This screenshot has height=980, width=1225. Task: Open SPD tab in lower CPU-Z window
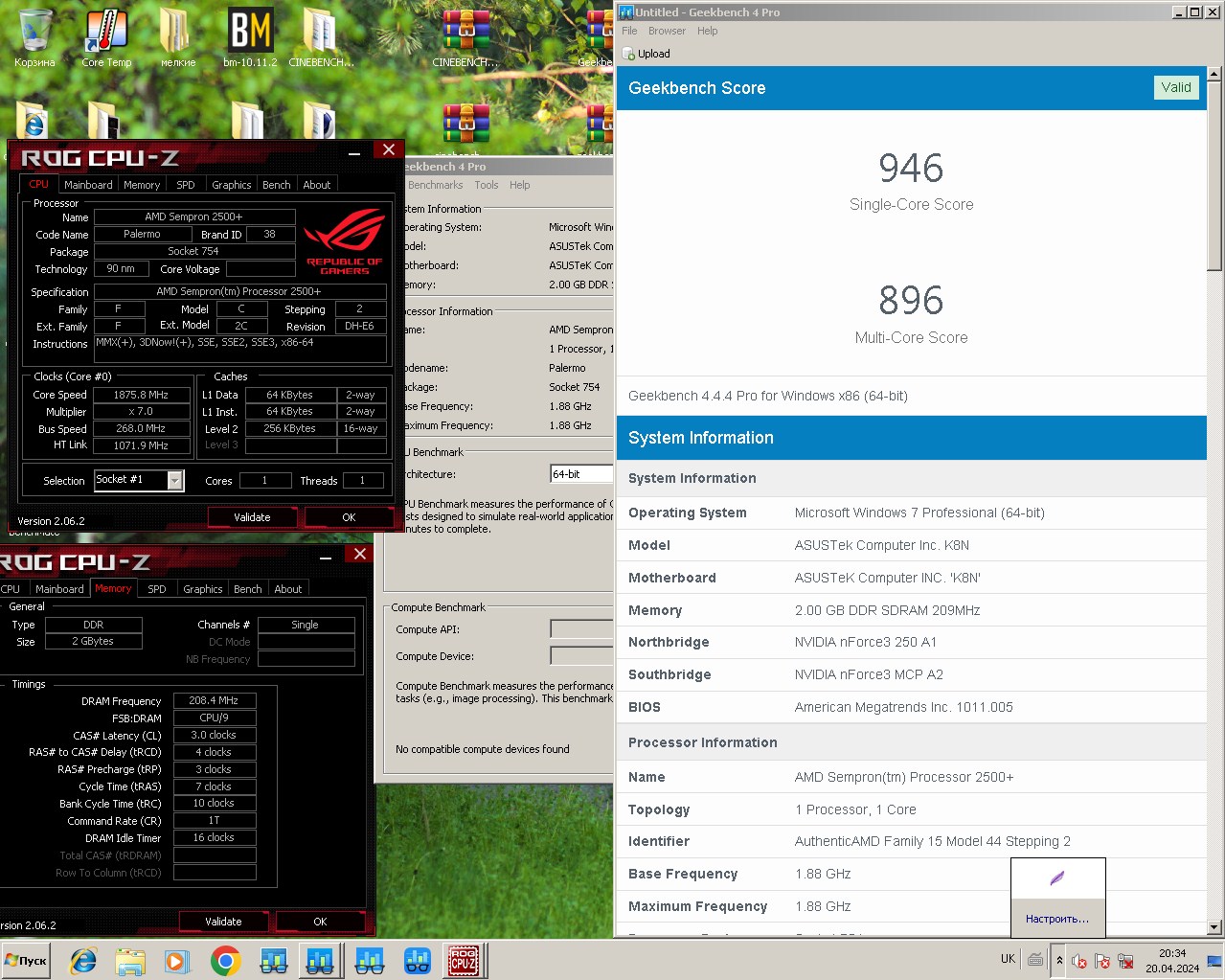(157, 589)
